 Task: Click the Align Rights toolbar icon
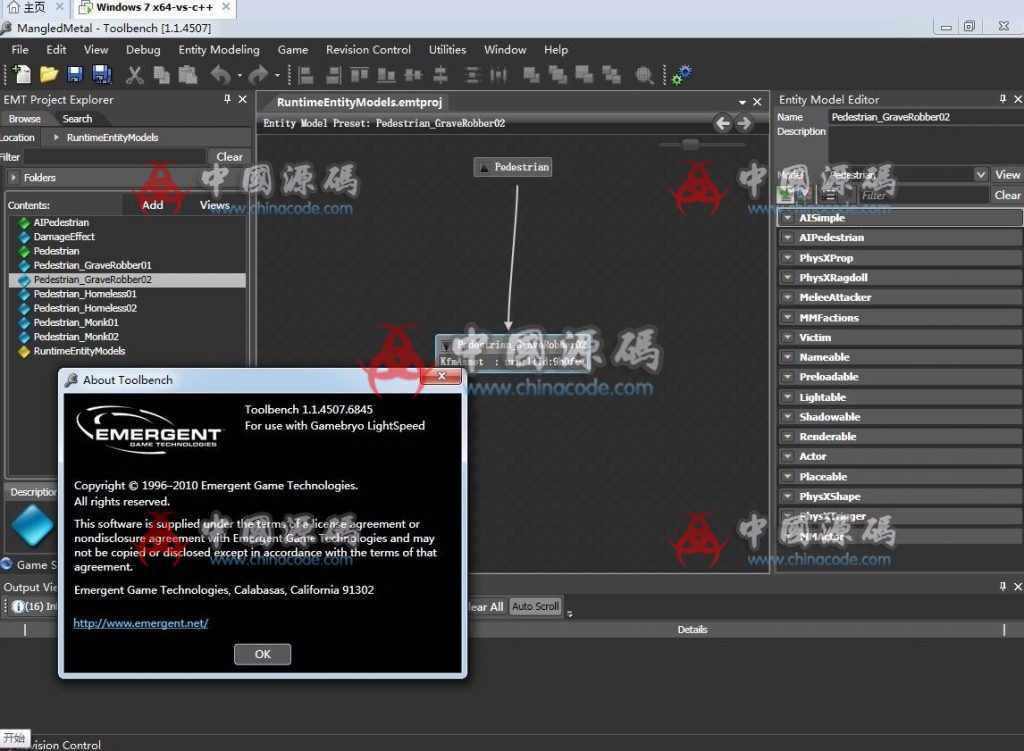(334, 76)
